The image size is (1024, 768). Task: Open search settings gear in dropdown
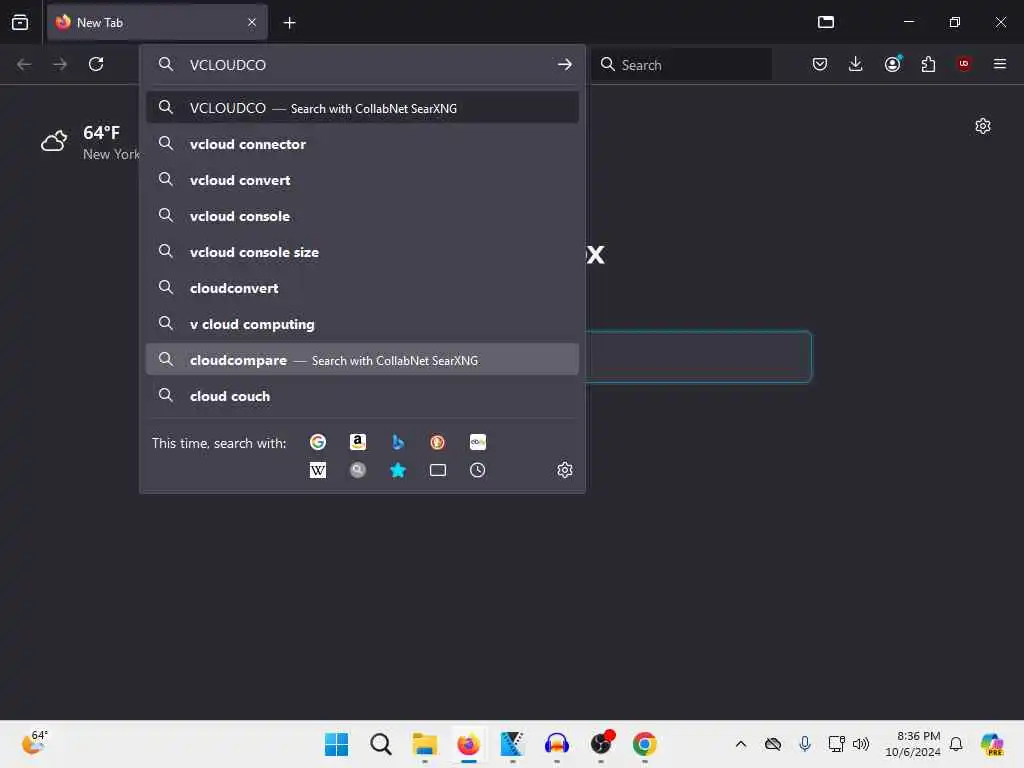tap(565, 470)
